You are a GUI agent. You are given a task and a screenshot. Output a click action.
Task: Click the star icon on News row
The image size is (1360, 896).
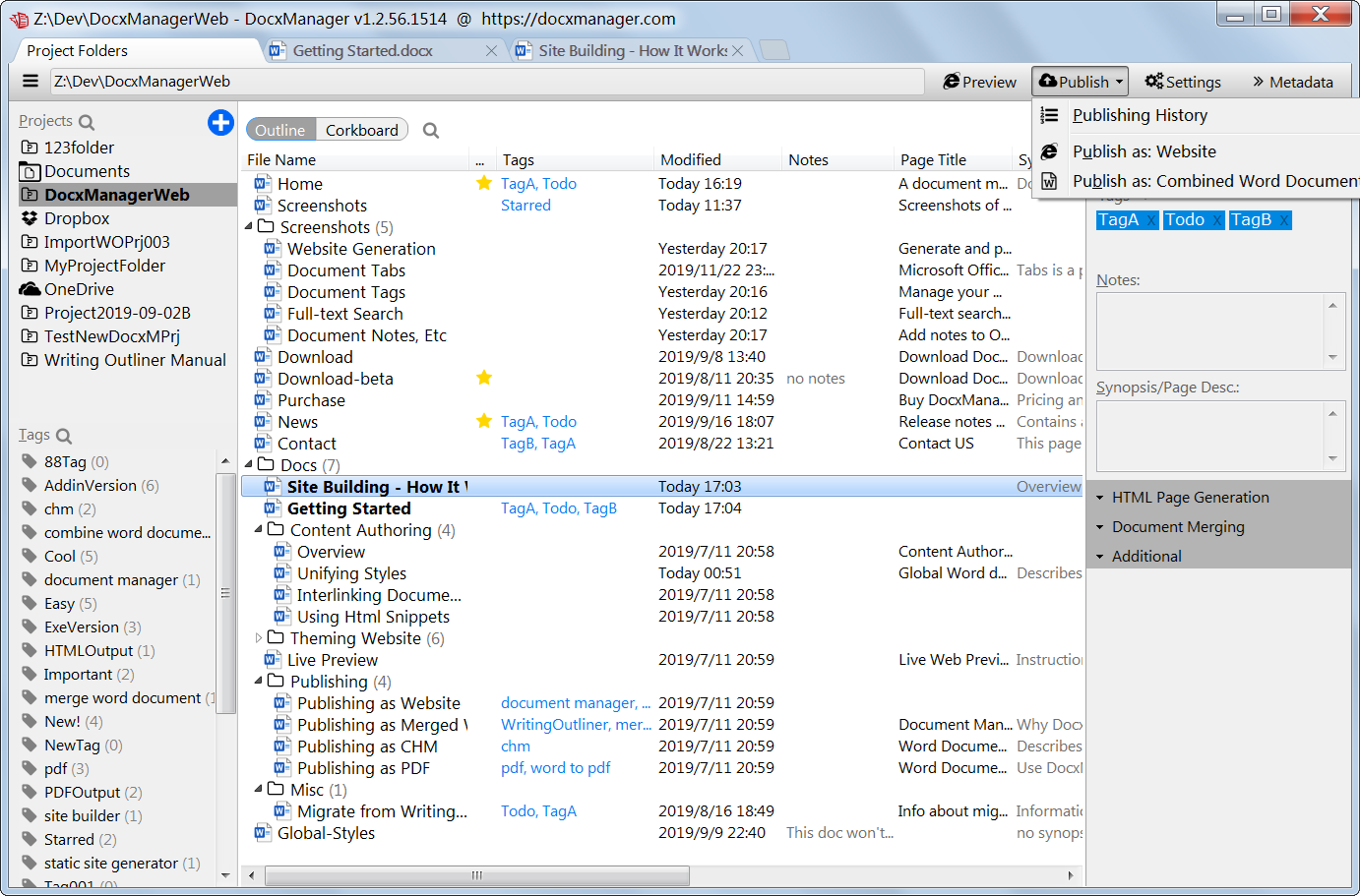coord(483,421)
